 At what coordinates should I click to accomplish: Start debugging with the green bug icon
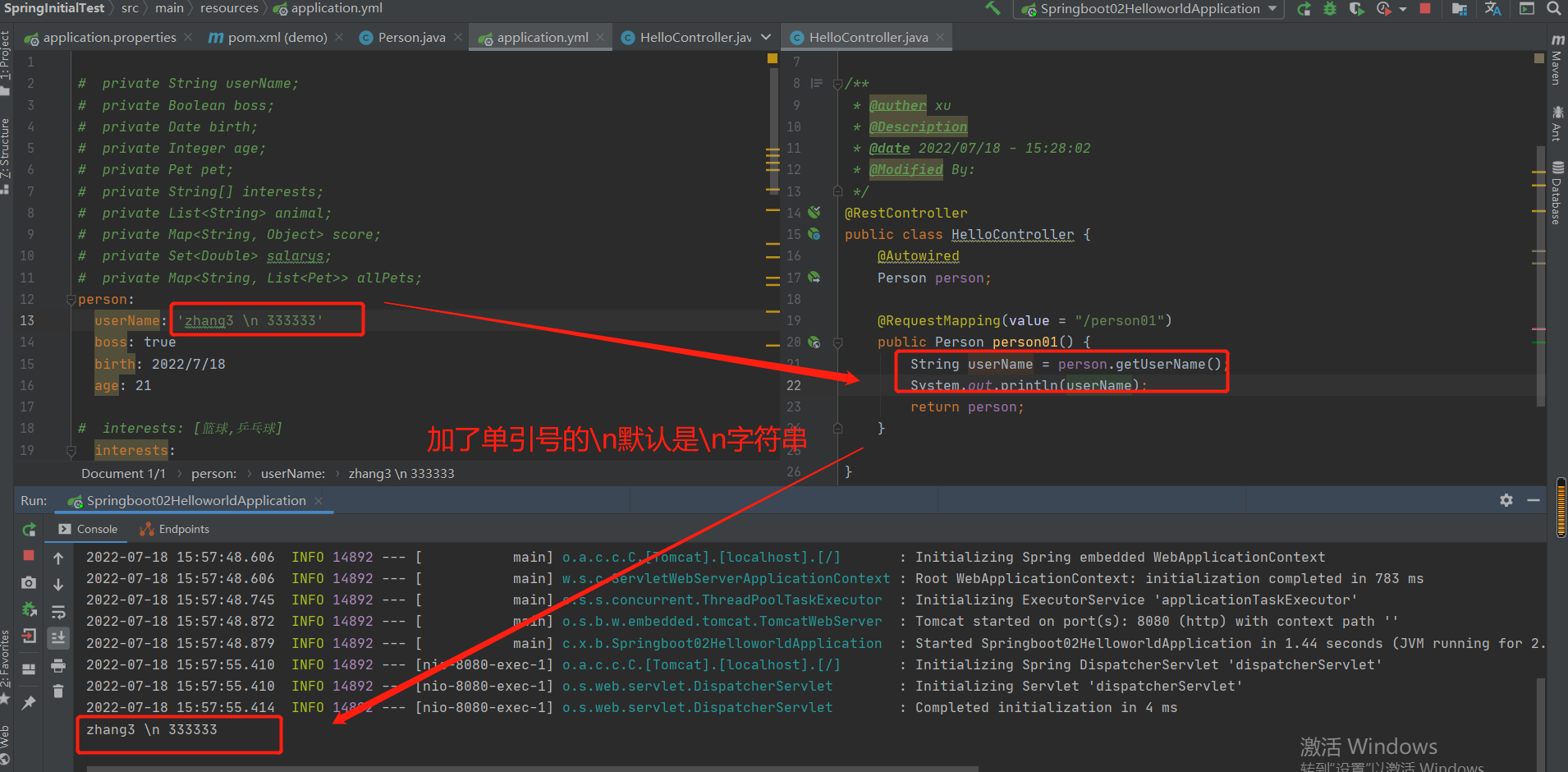pyautogui.click(x=1330, y=9)
